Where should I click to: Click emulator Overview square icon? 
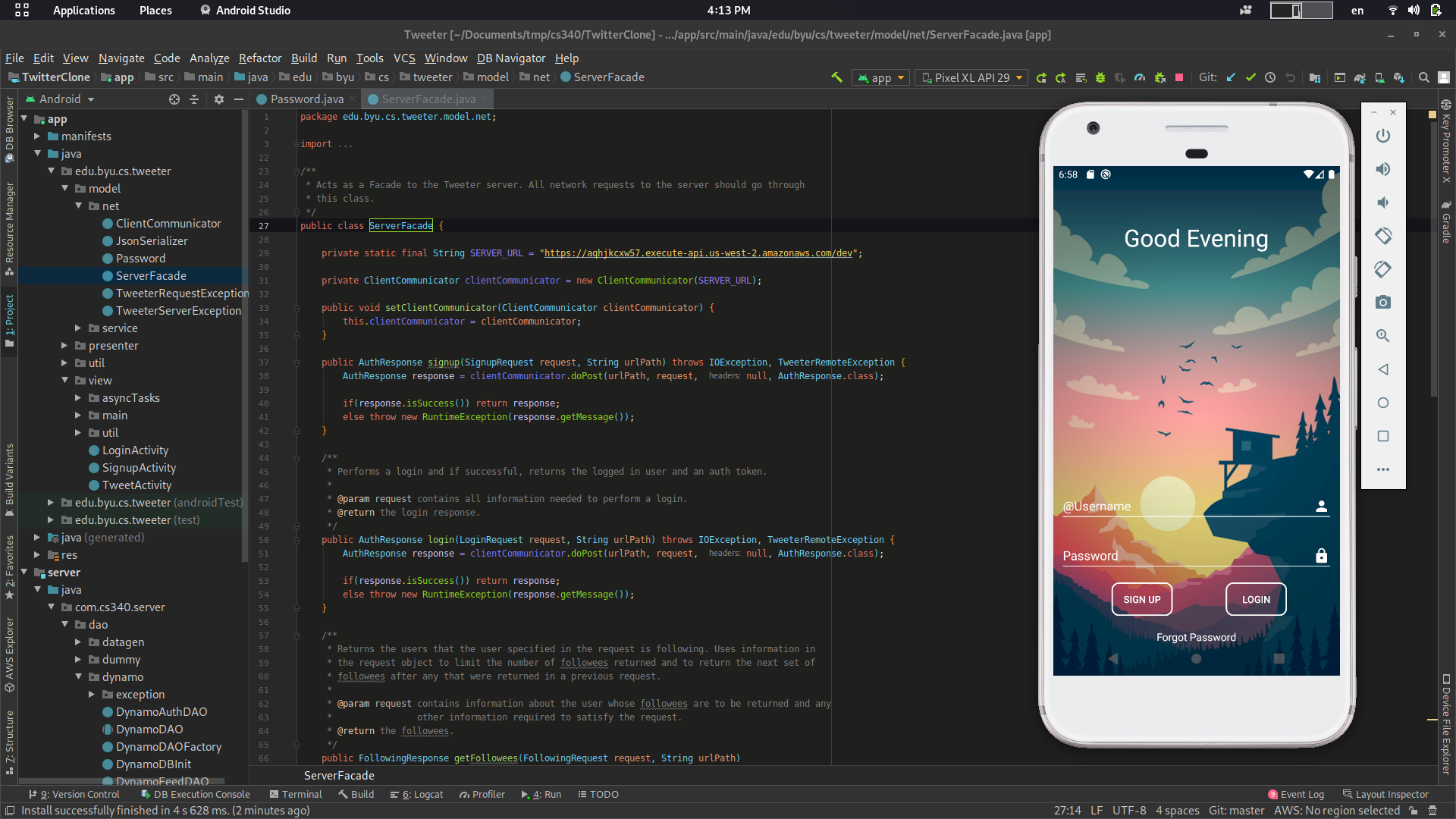[x=1383, y=436]
